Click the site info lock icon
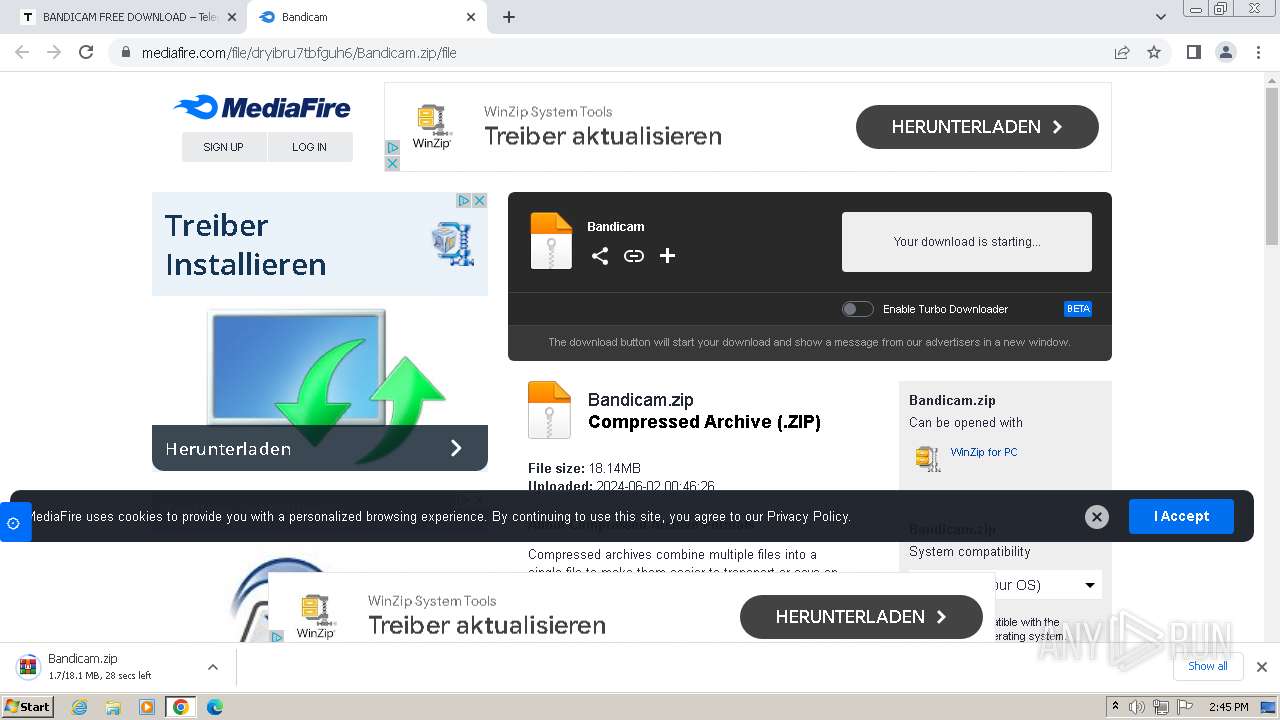1280x720 pixels. [125, 53]
